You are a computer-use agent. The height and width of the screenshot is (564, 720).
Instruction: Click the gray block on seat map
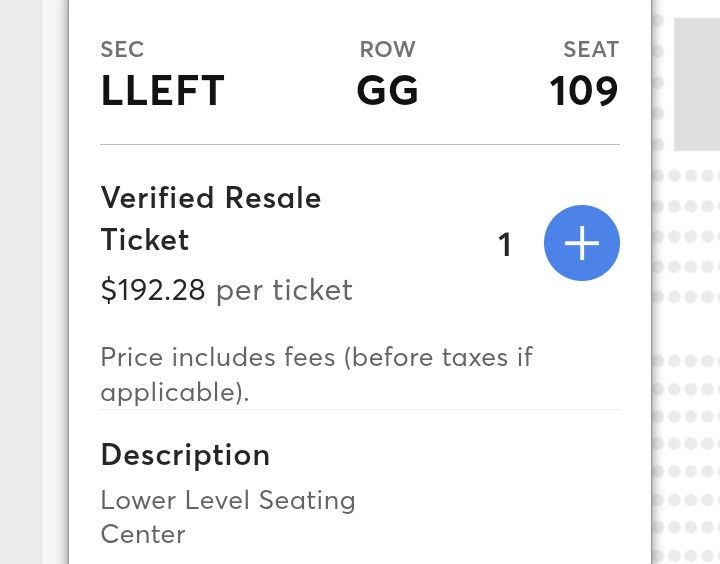(696, 84)
